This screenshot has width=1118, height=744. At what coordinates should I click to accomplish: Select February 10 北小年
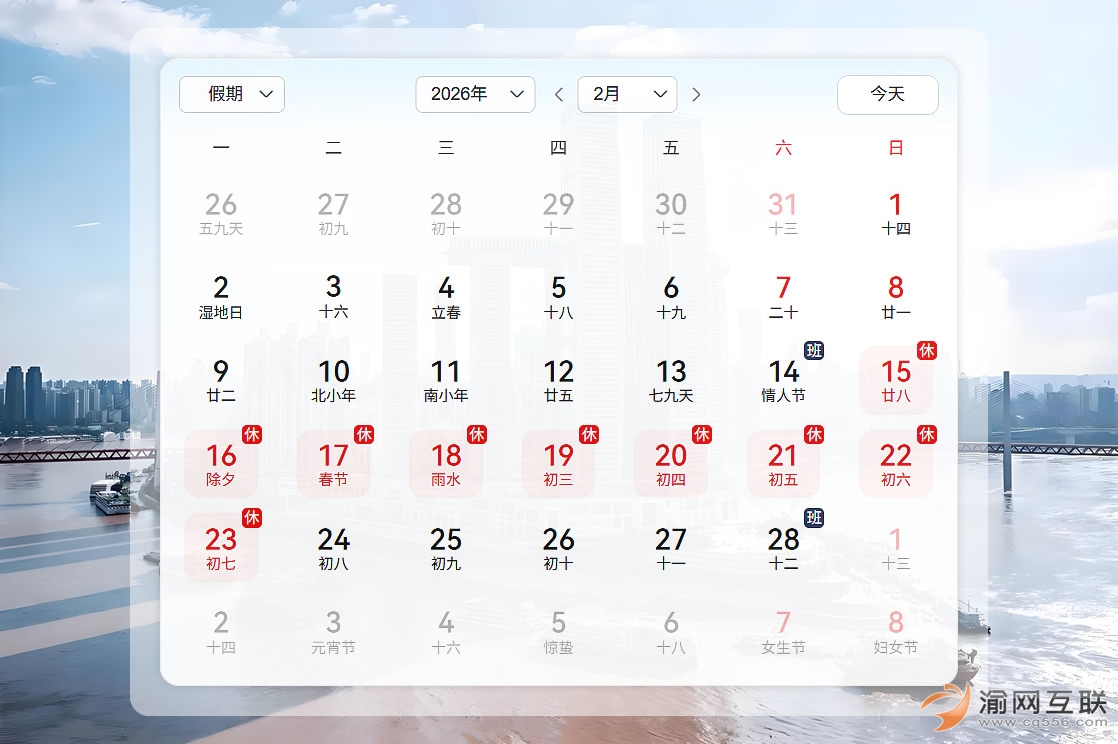tap(334, 381)
